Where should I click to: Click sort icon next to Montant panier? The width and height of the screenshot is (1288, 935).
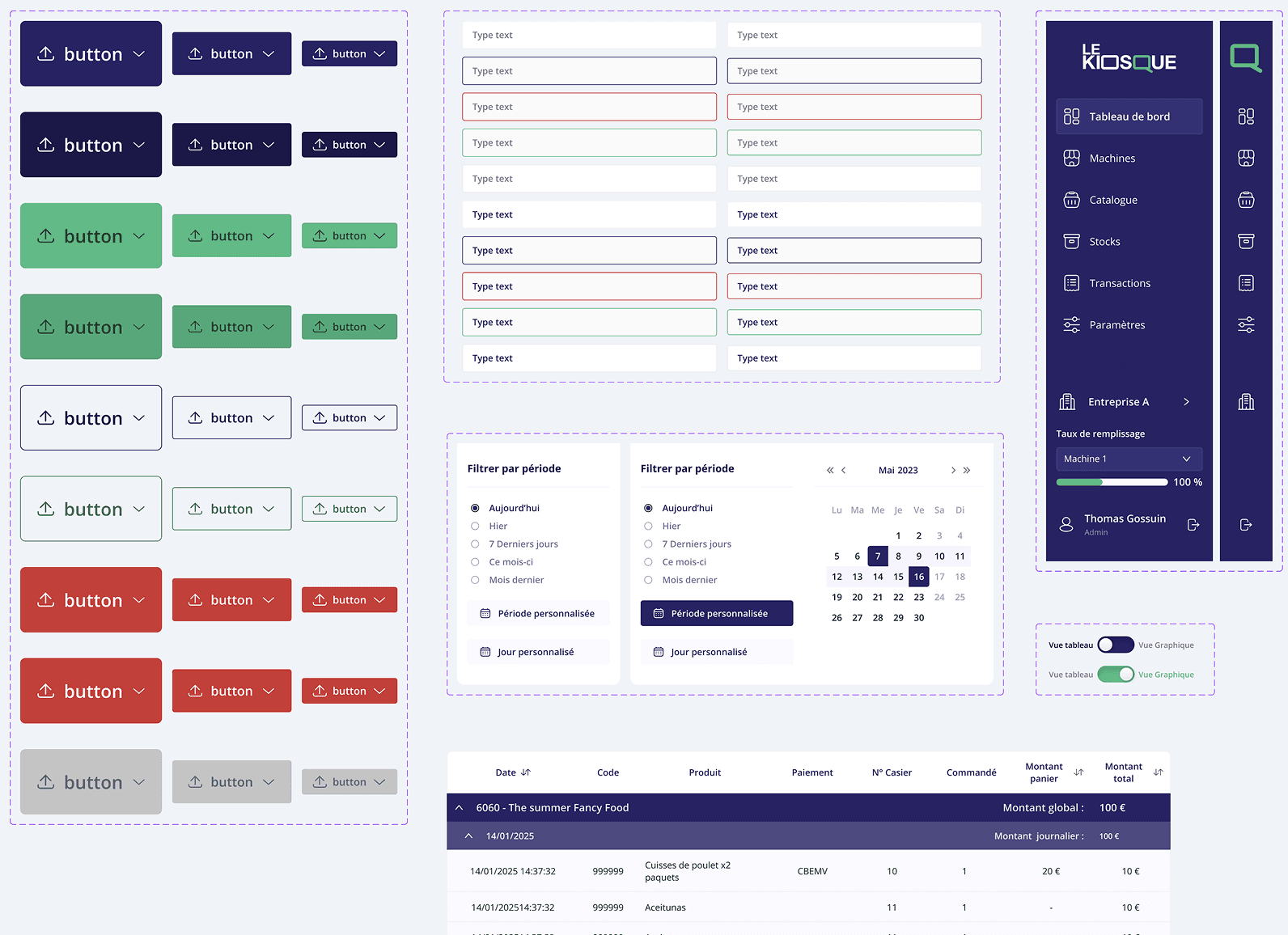(1078, 772)
